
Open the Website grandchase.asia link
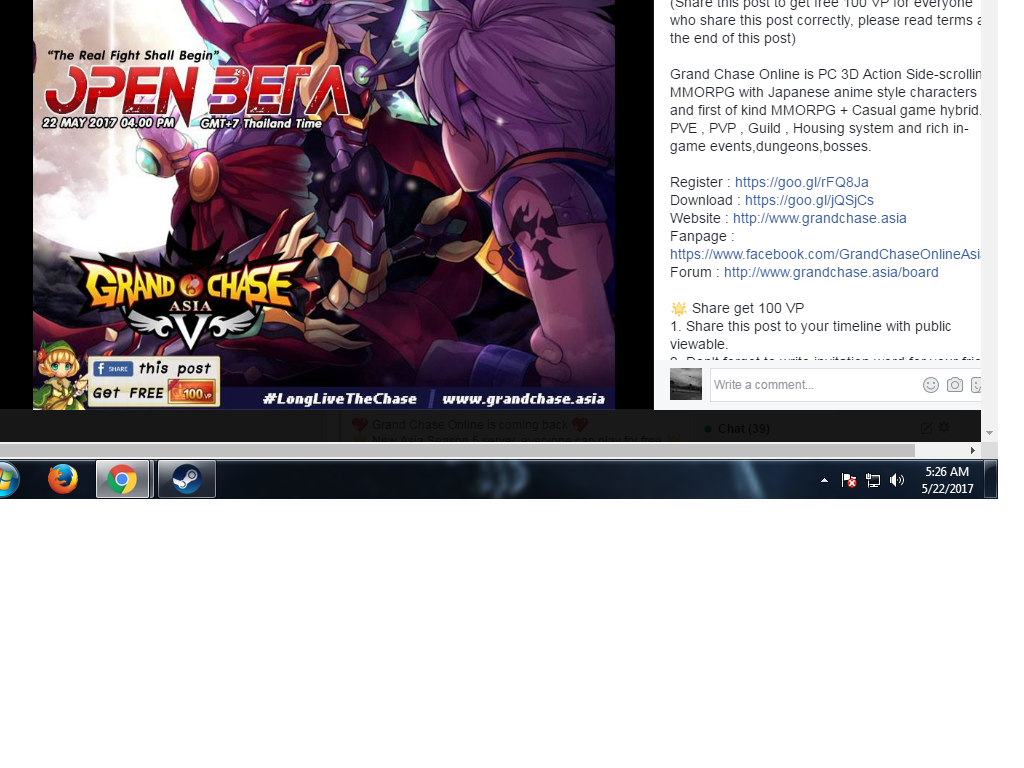tap(820, 218)
